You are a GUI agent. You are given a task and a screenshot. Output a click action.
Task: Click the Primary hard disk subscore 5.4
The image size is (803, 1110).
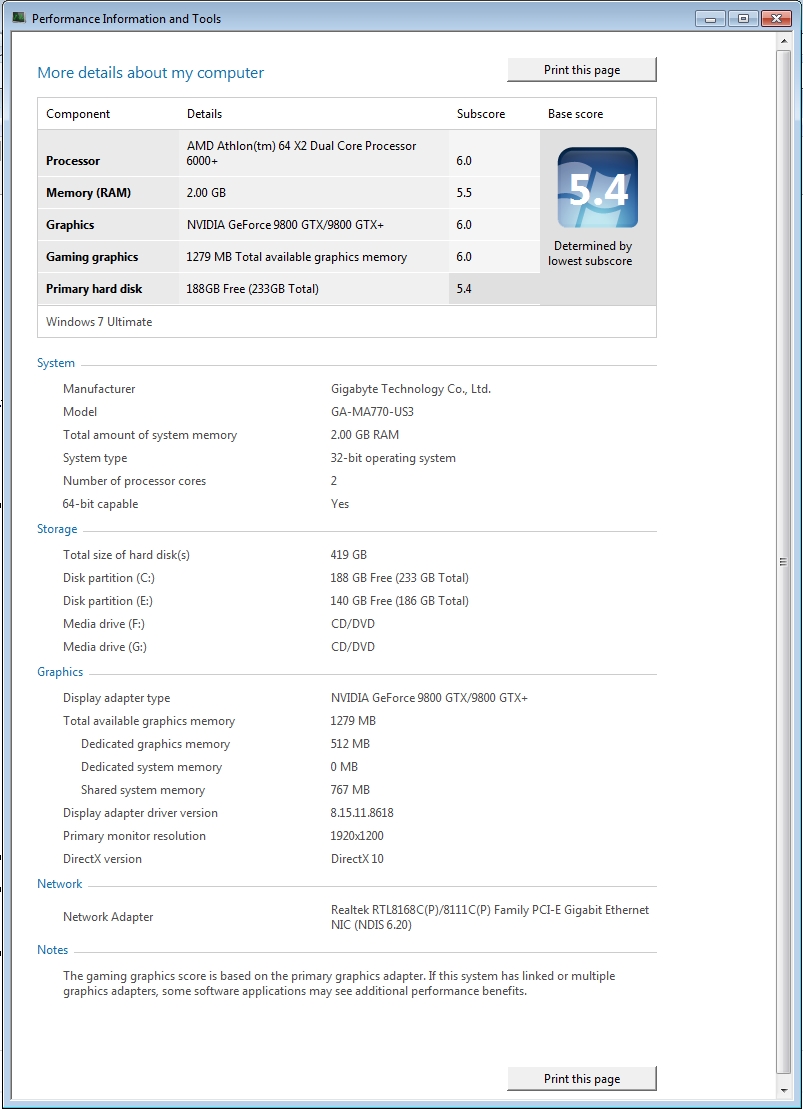click(464, 289)
